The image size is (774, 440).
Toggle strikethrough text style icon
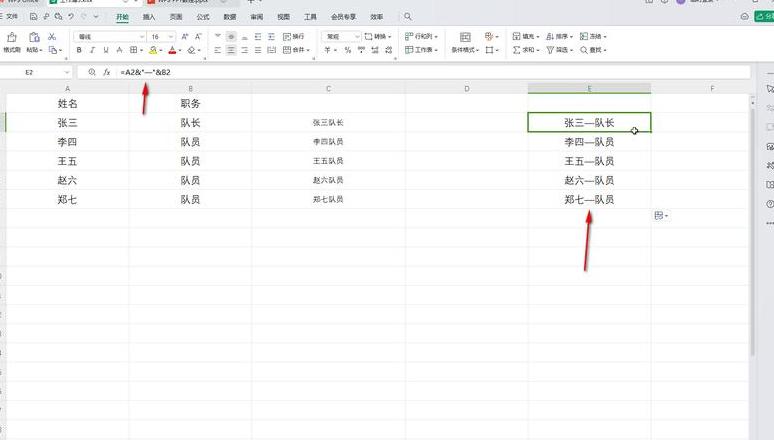pos(119,50)
